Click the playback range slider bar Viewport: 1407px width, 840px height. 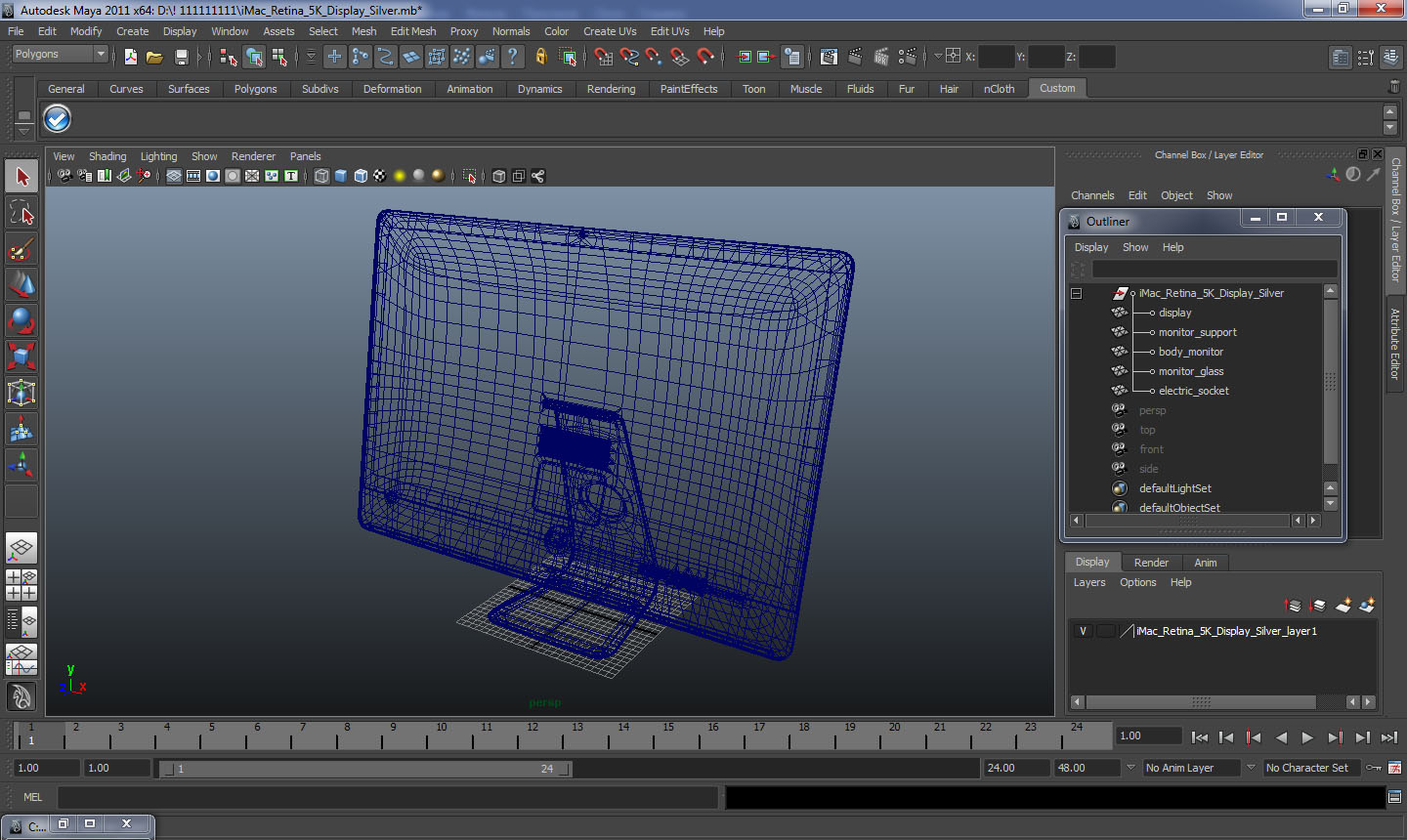coord(365,769)
